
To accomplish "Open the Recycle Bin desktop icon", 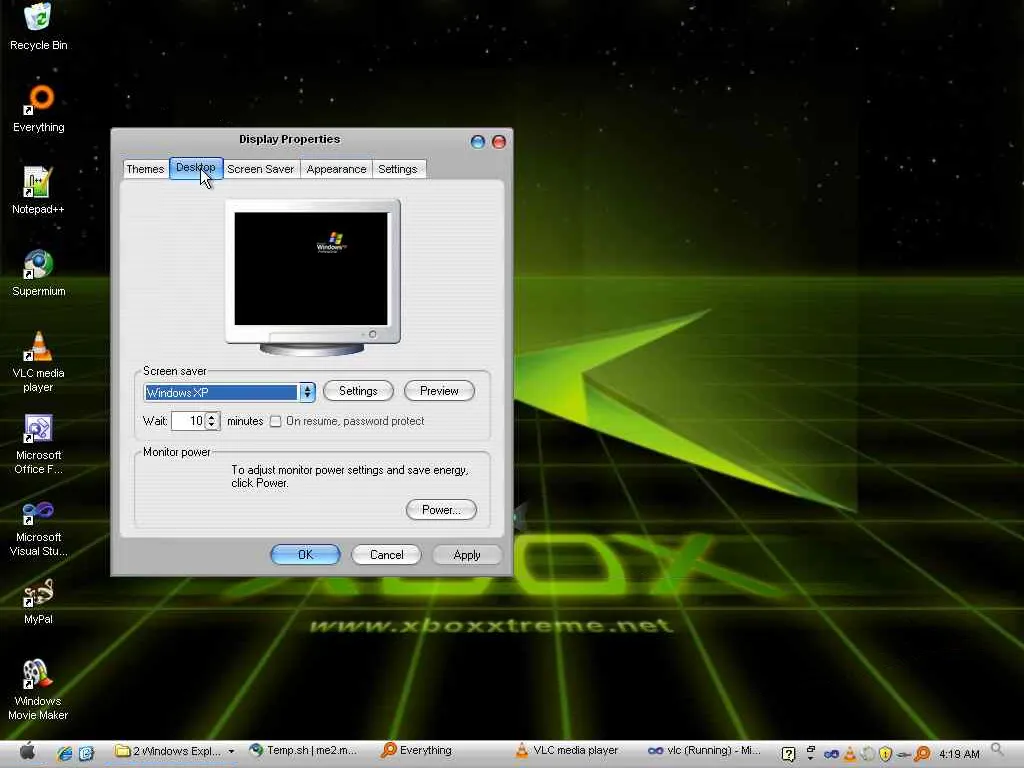I will point(38,26).
